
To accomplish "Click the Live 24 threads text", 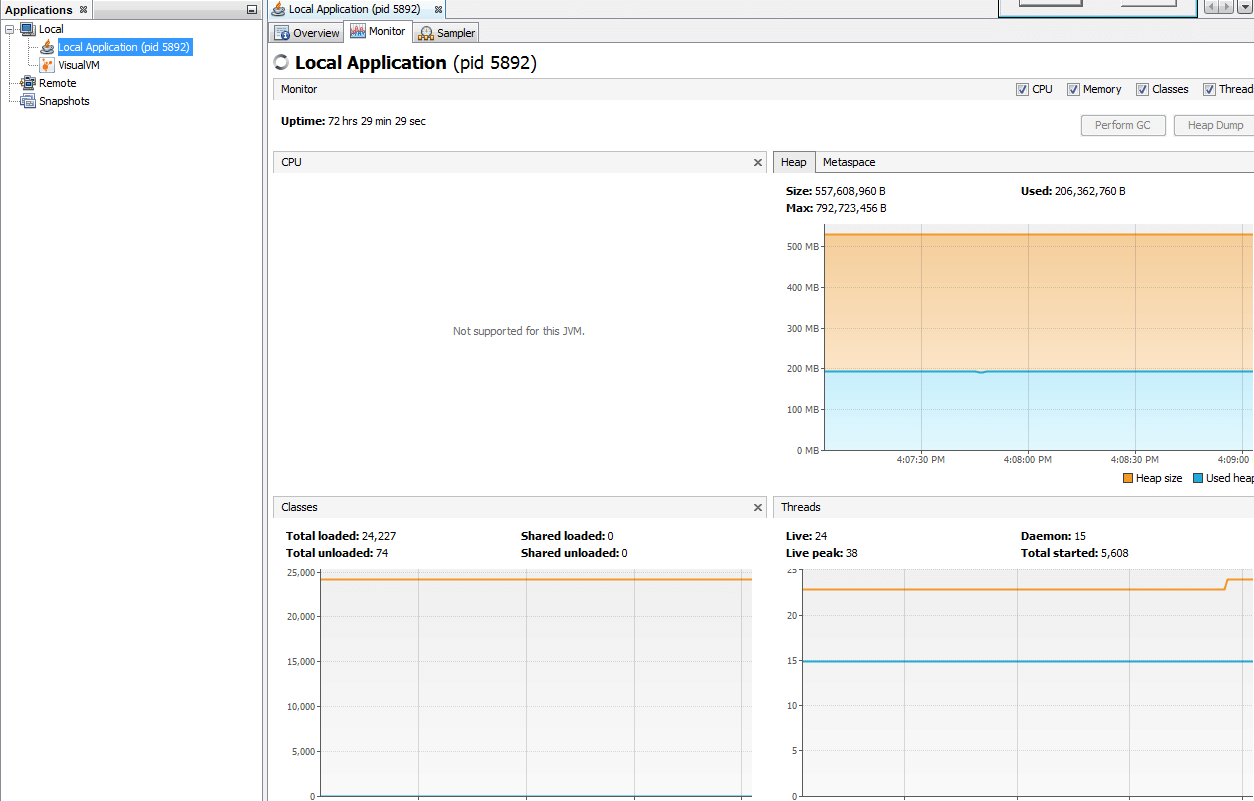I will point(806,536).
